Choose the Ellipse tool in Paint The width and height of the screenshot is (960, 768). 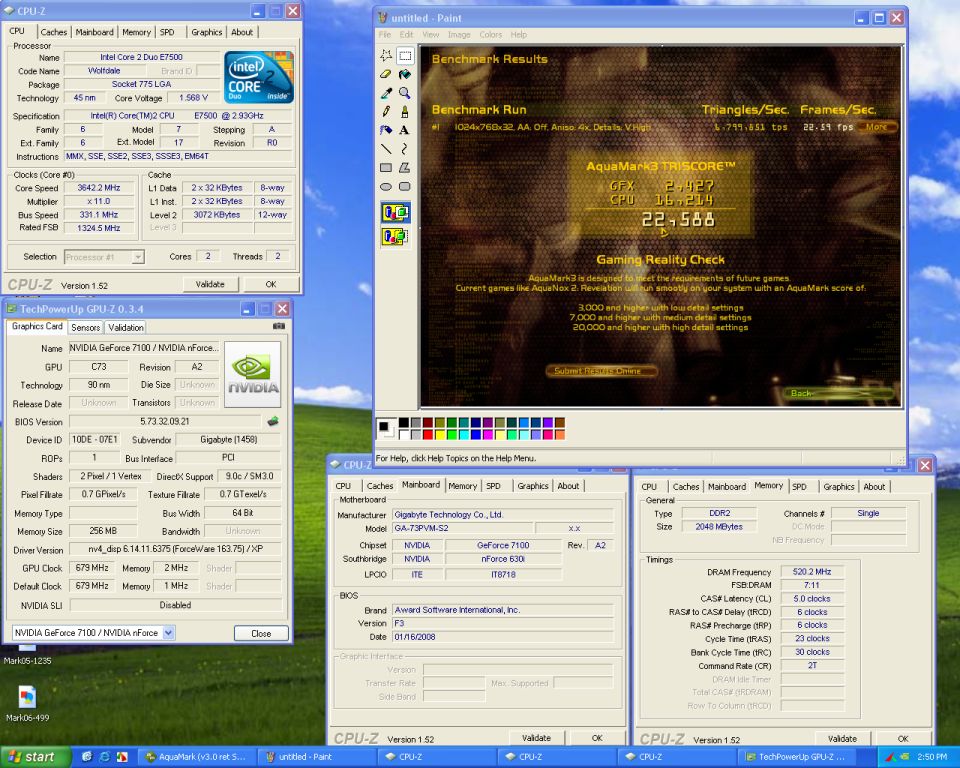click(x=386, y=187)
